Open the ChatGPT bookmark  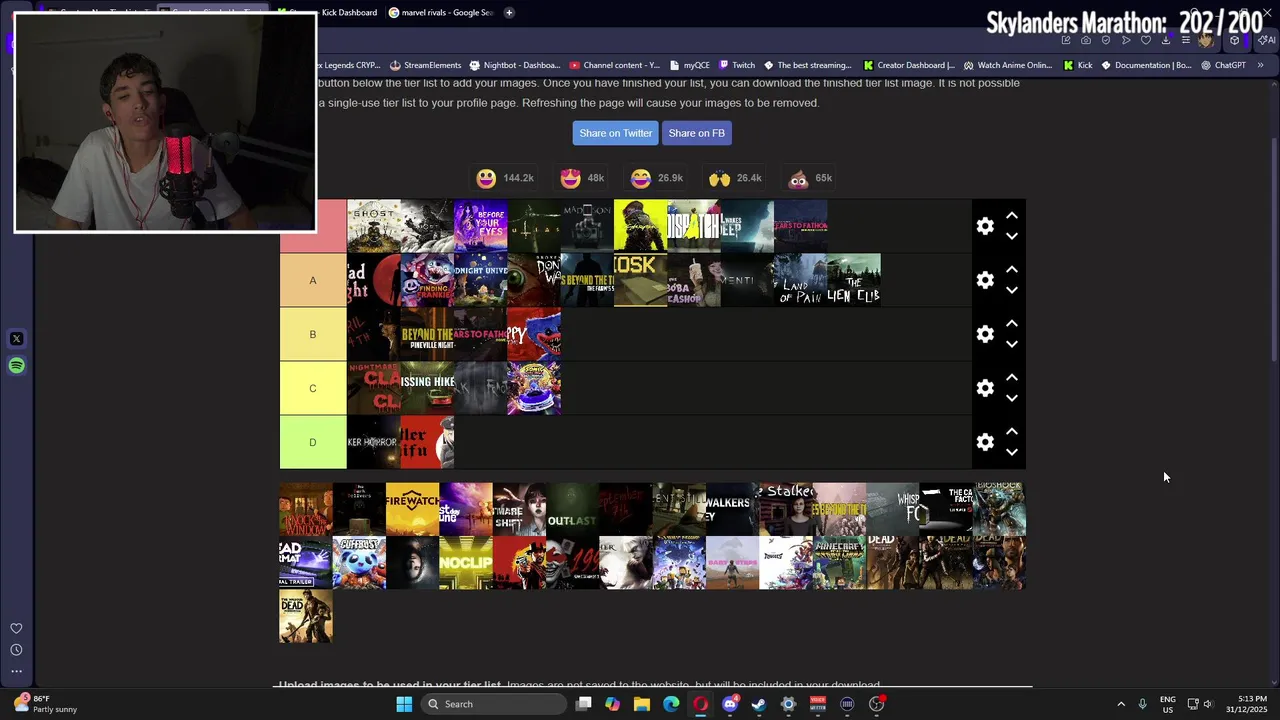click(x=1223, y=65)
